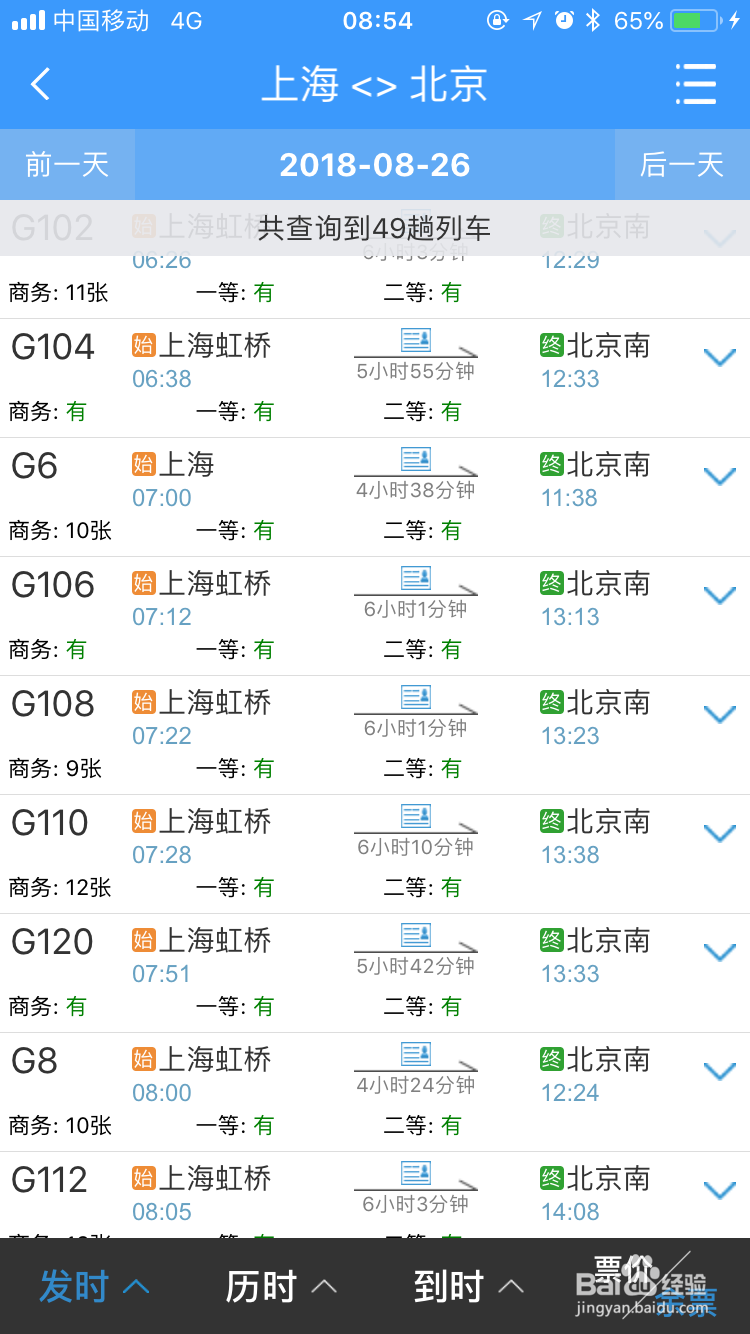Viewport: 750px width, 1334px height.
Task: Sort by arrival time (到时)
Action: [468, 1287]
